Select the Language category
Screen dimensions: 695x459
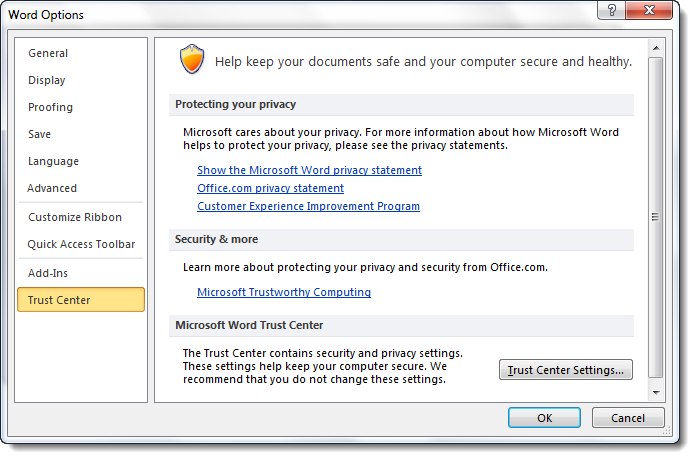coord(53,161)
